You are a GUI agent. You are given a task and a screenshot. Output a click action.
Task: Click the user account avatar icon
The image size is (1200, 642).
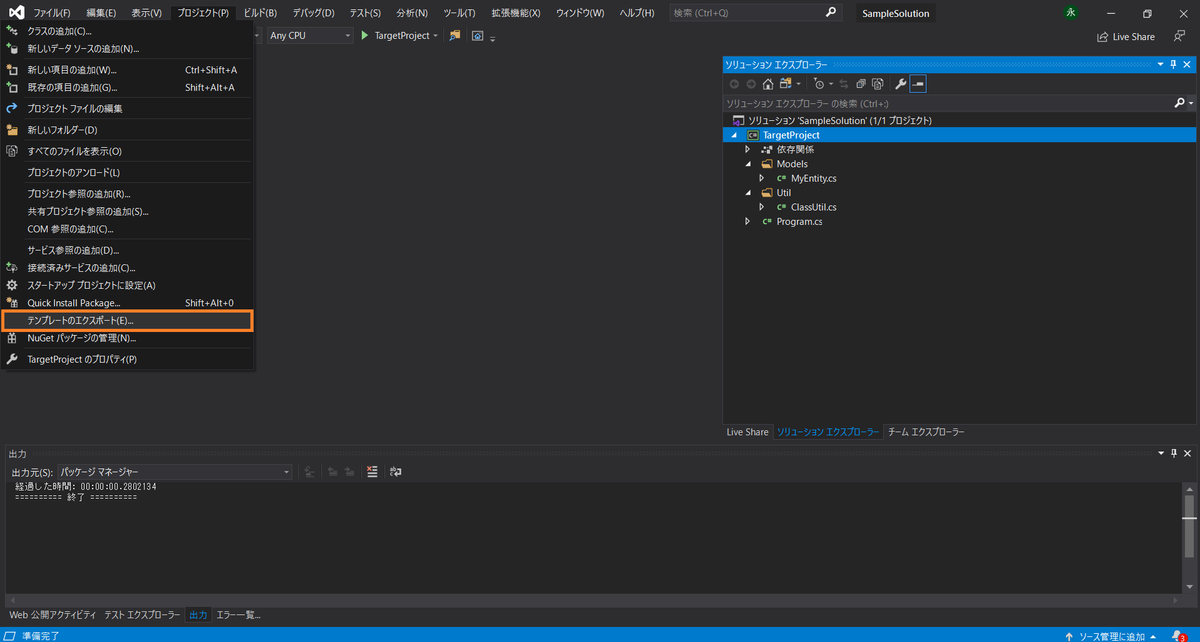pos(1071,13)
